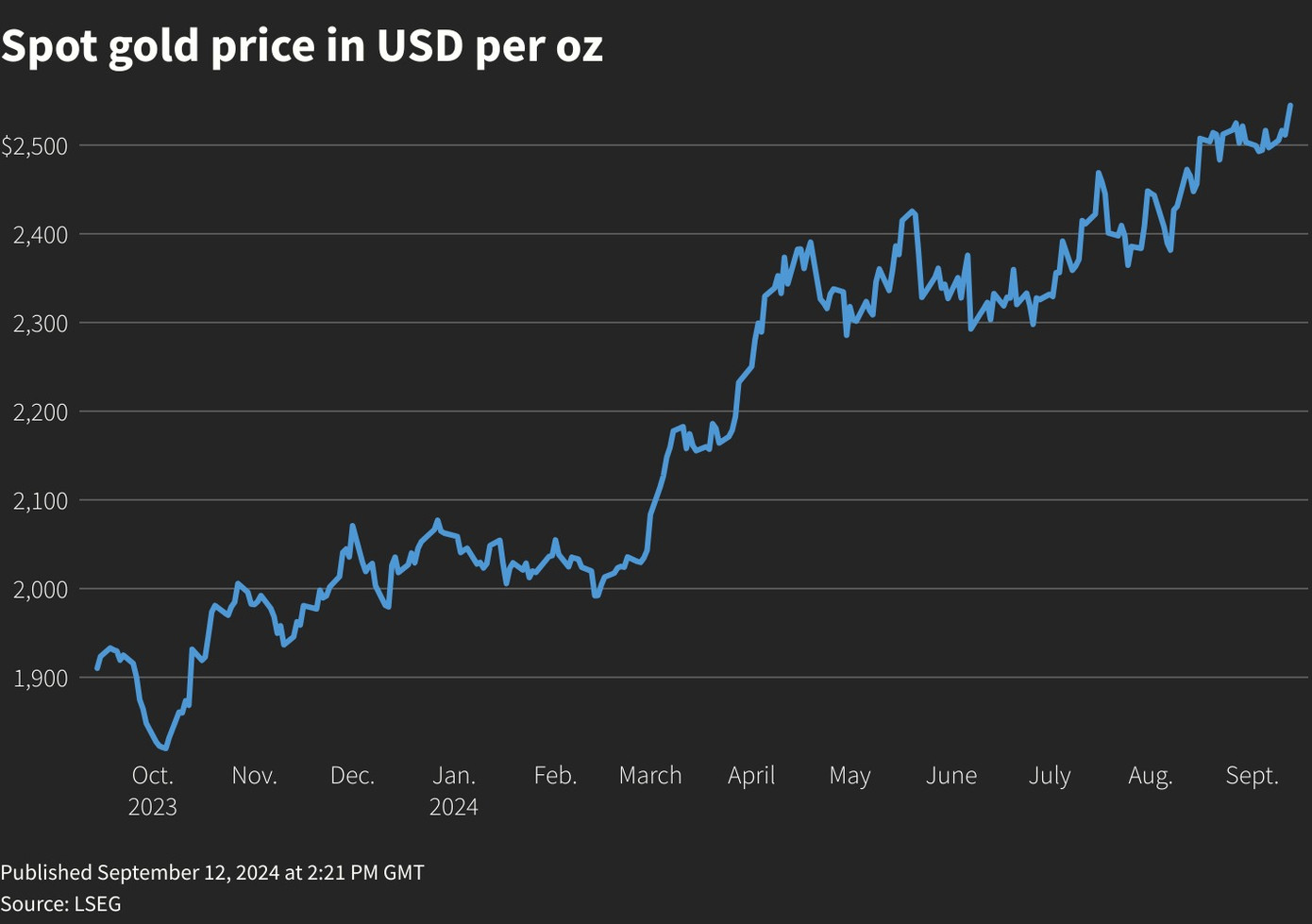Click the lowest dip of the line in October
1312x924 pixels.
coord(166,748)
